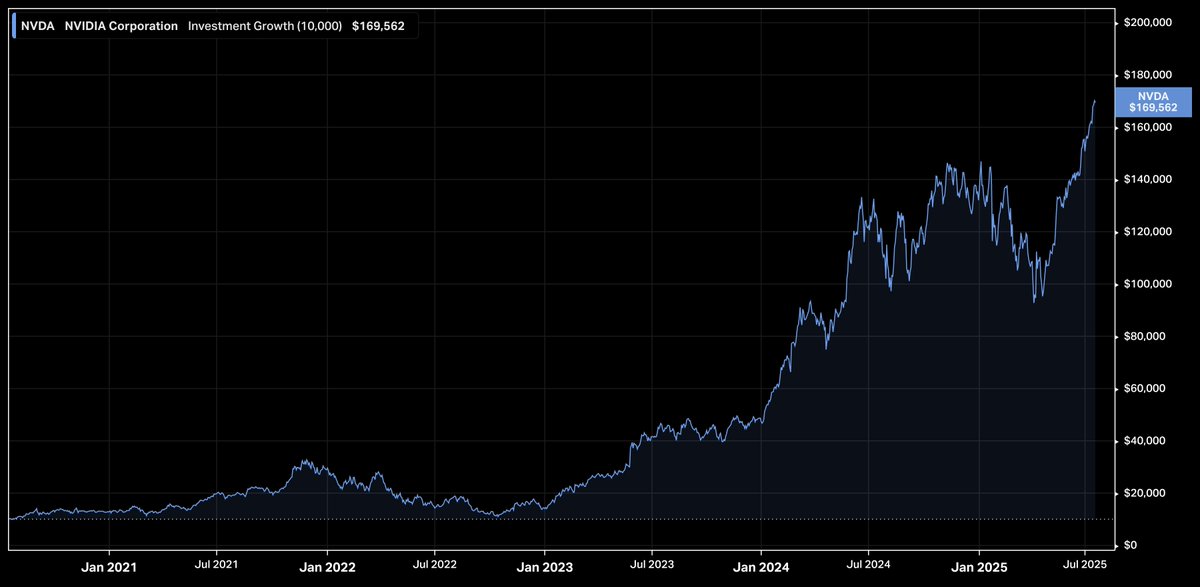Click the Jul 2025 x-axis label
Screen dimensions: 1200x587
click(1086, 565)
